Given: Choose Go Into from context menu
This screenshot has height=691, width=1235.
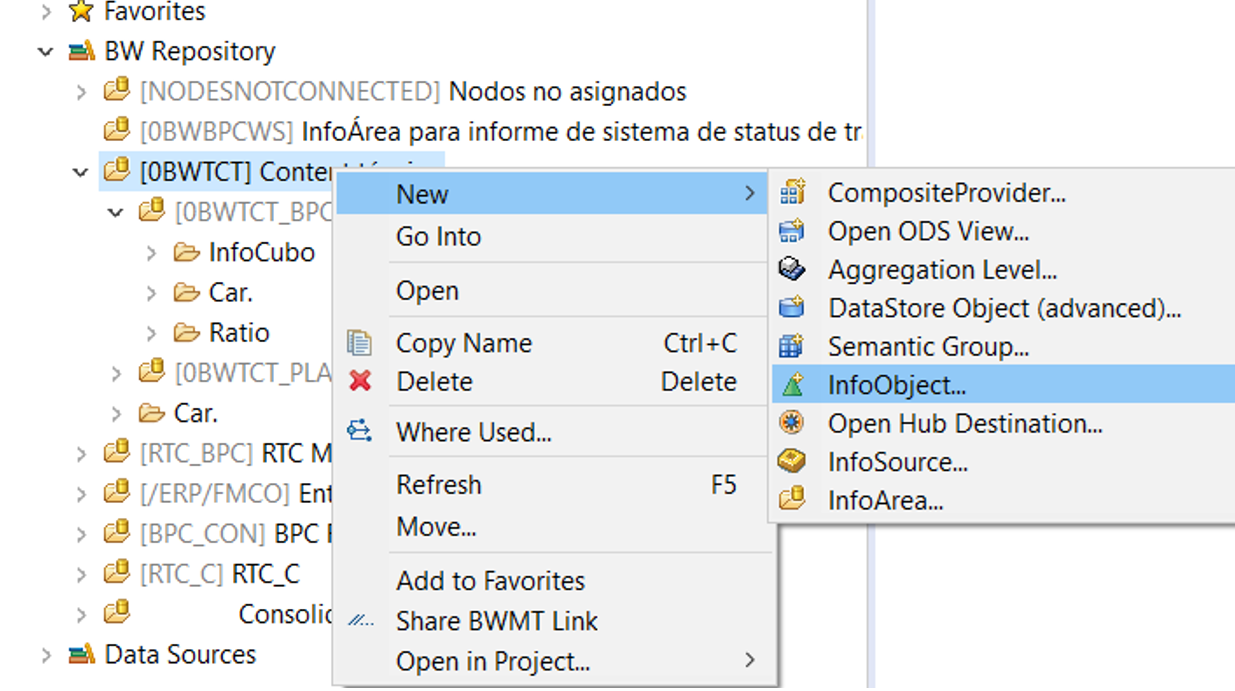Looking at the screenshot, I should pos(438,237).
